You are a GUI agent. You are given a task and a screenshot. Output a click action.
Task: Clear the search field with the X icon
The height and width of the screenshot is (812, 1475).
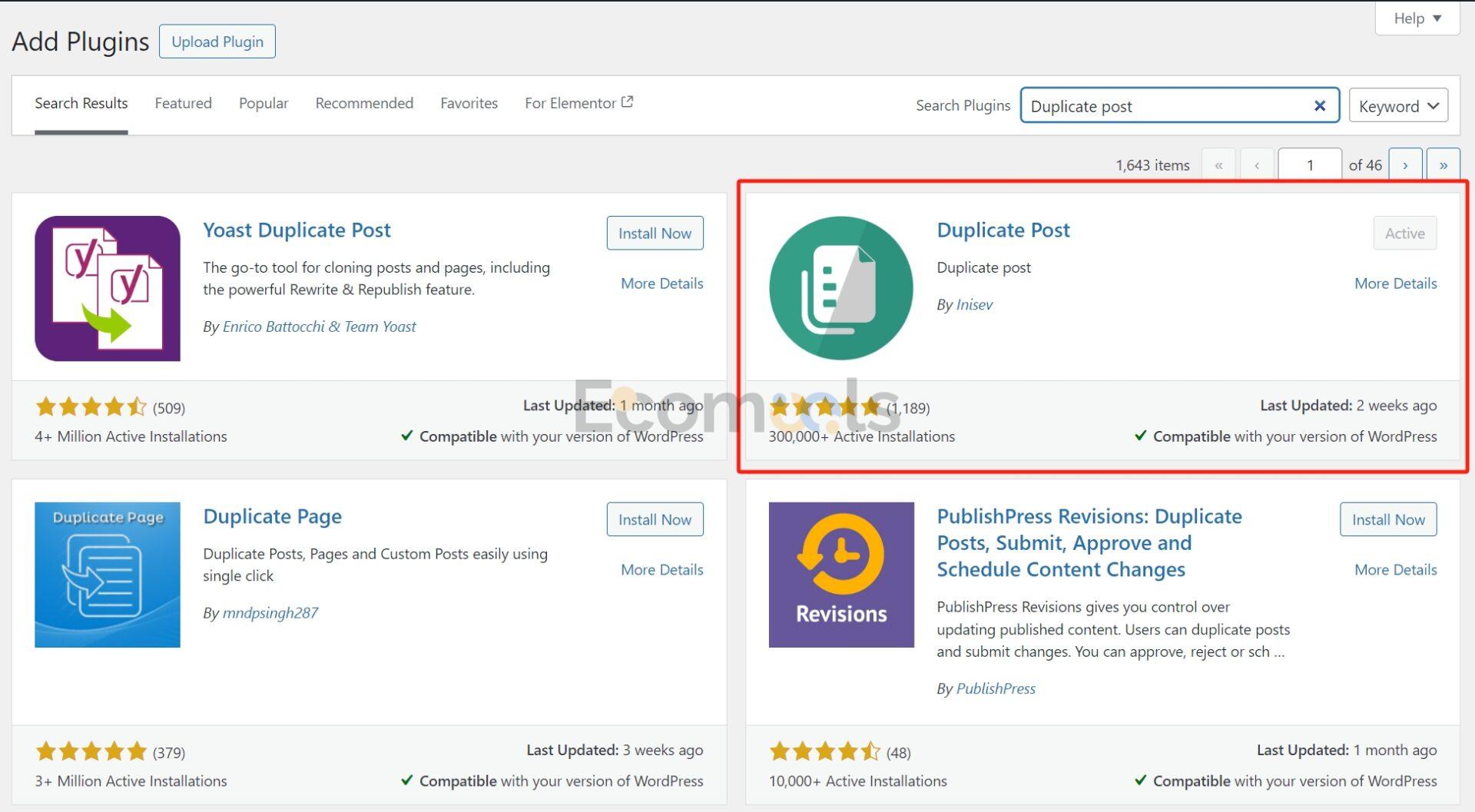pos(1320,106)
